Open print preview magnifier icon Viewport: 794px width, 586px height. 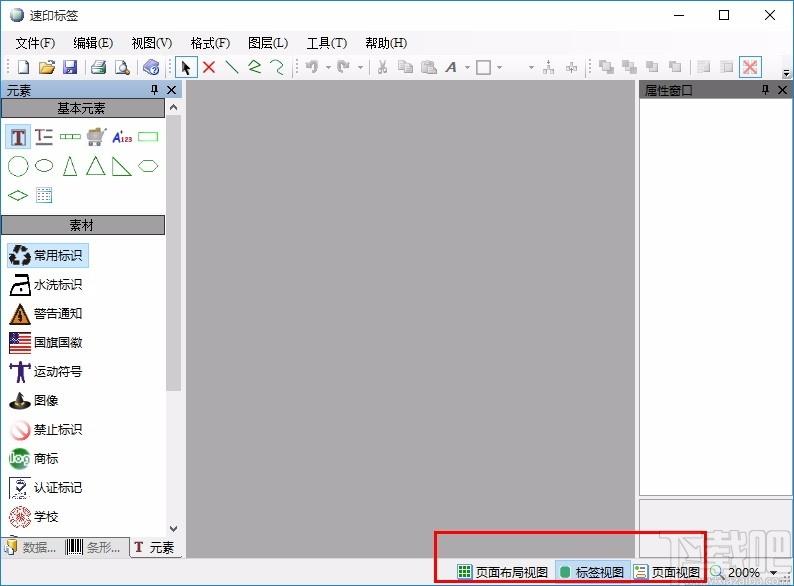pyautogui.click(x=122, y=67)
